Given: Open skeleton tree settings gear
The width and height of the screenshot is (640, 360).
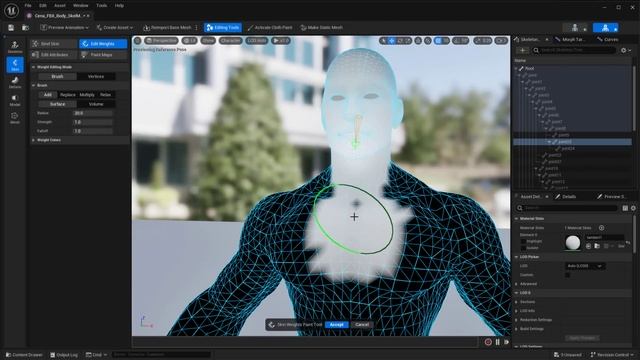Looking at the screenshot, I should [x=625, y=50].
